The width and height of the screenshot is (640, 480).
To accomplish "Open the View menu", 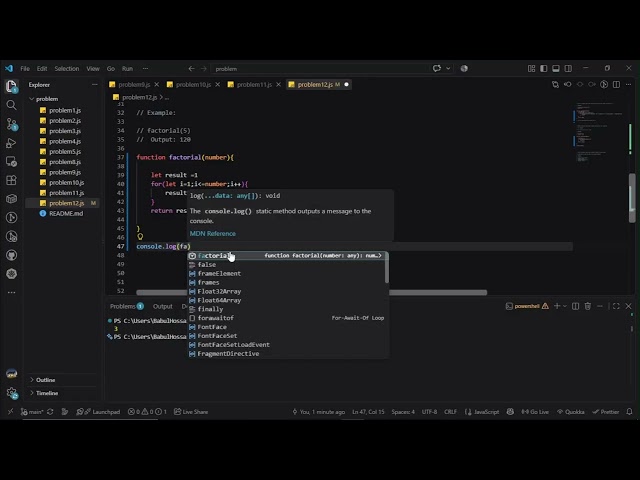I will click(93, 69).
